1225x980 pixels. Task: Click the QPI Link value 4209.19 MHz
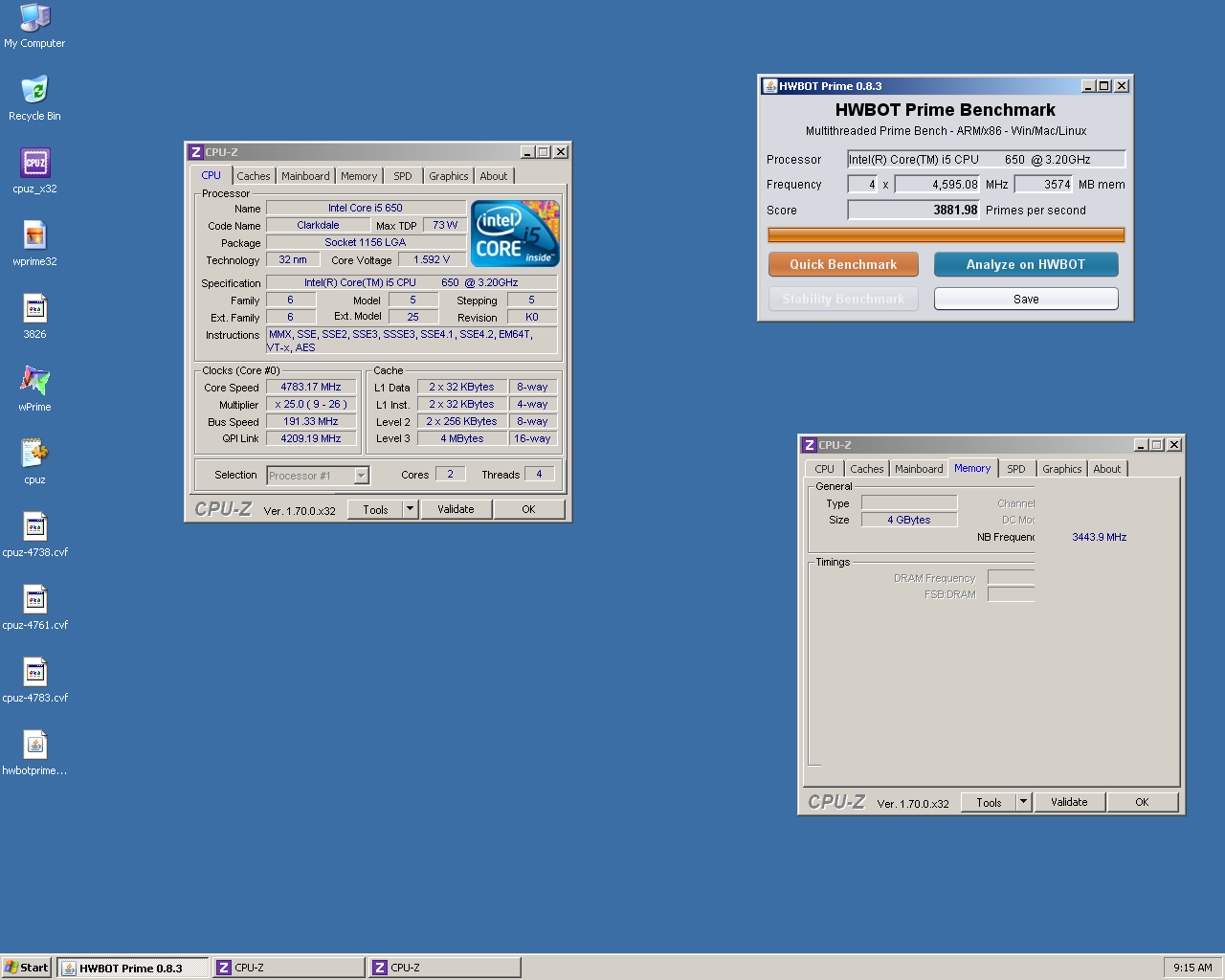click(x=311, y=438)
